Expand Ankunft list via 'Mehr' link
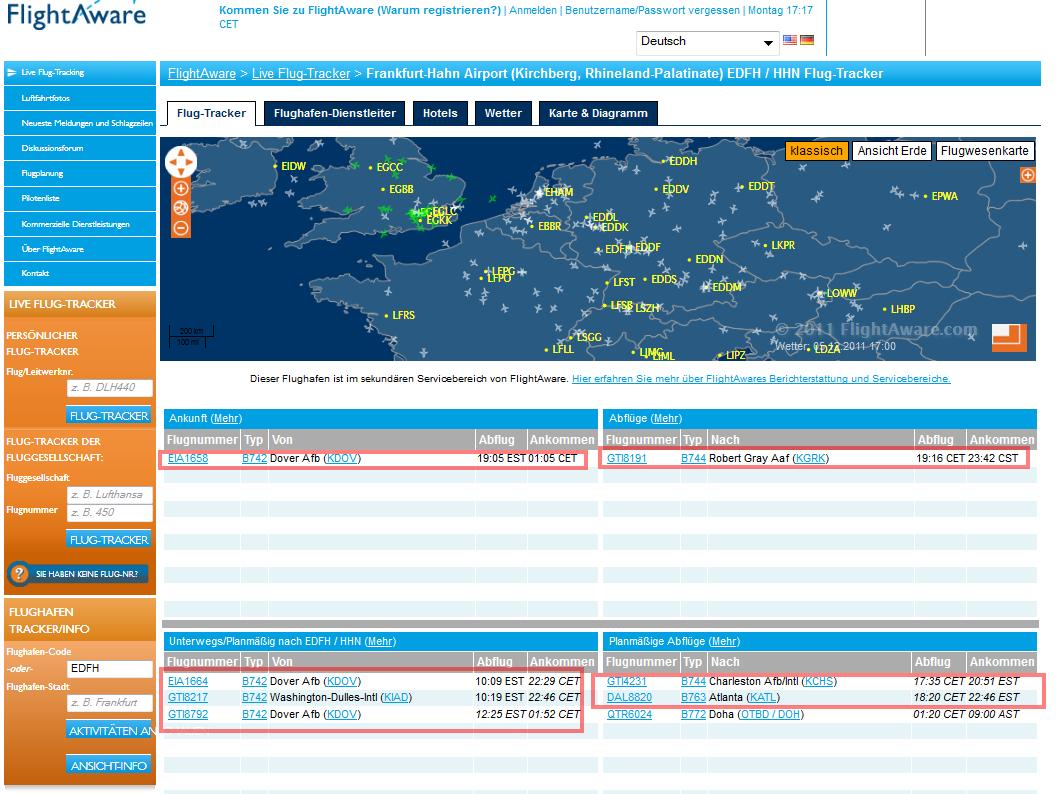 click(226, 418)
